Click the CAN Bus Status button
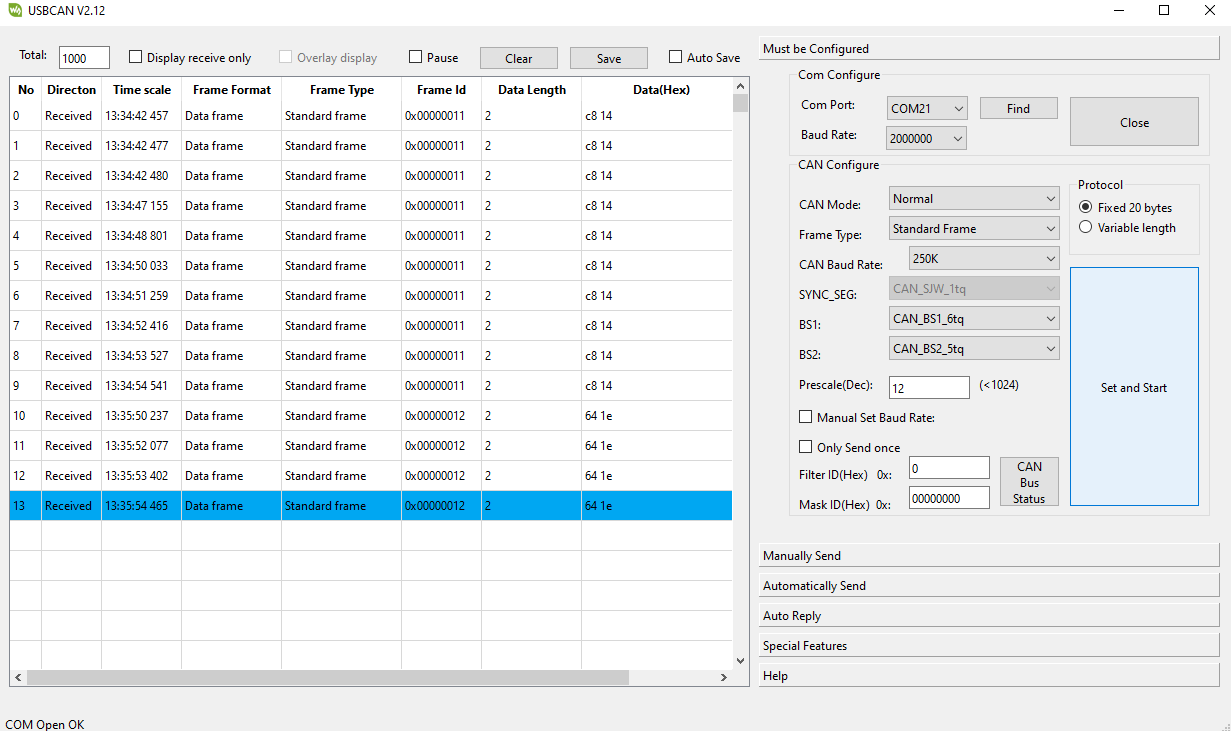 tap(1029, 482)
